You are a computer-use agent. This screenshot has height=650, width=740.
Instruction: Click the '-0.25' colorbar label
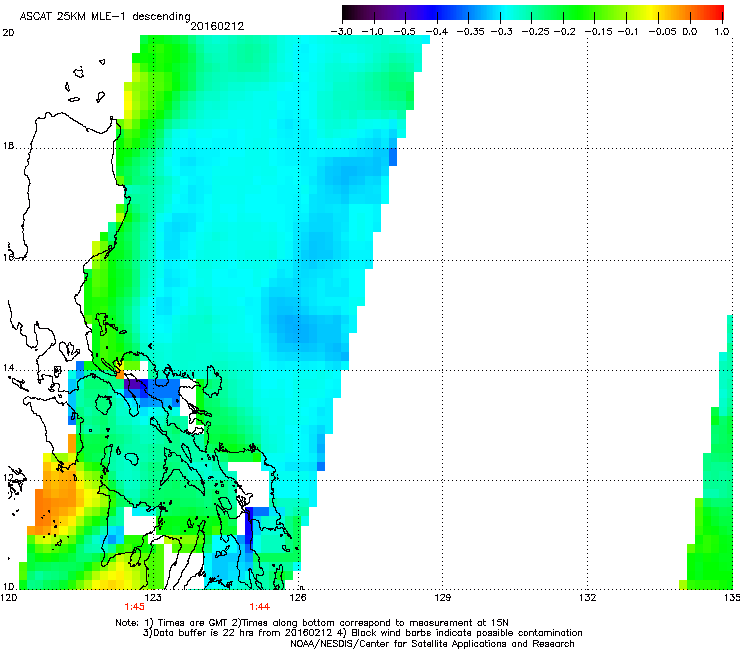[535, 32]
